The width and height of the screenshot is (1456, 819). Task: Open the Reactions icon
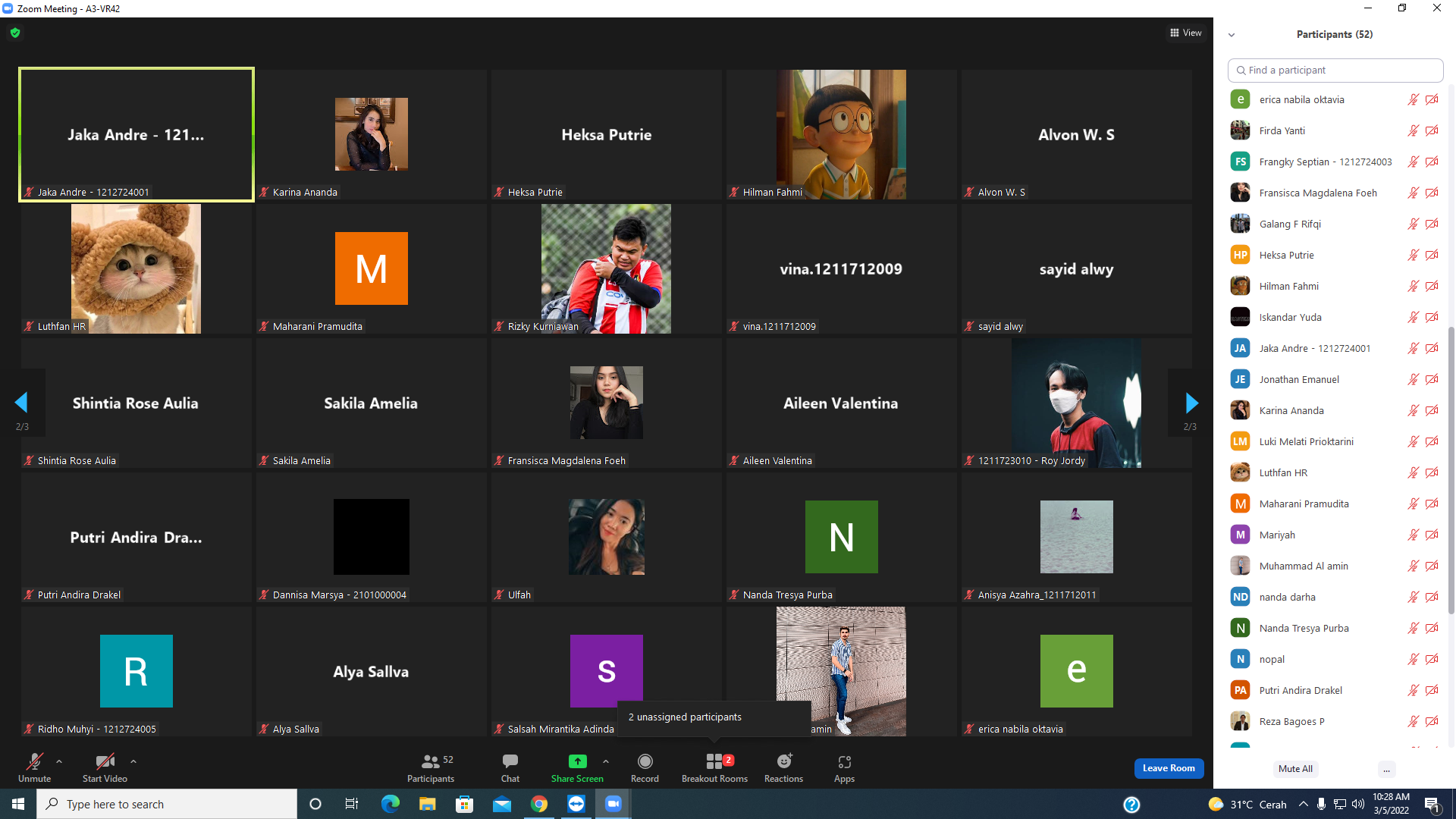coord(784,761)
